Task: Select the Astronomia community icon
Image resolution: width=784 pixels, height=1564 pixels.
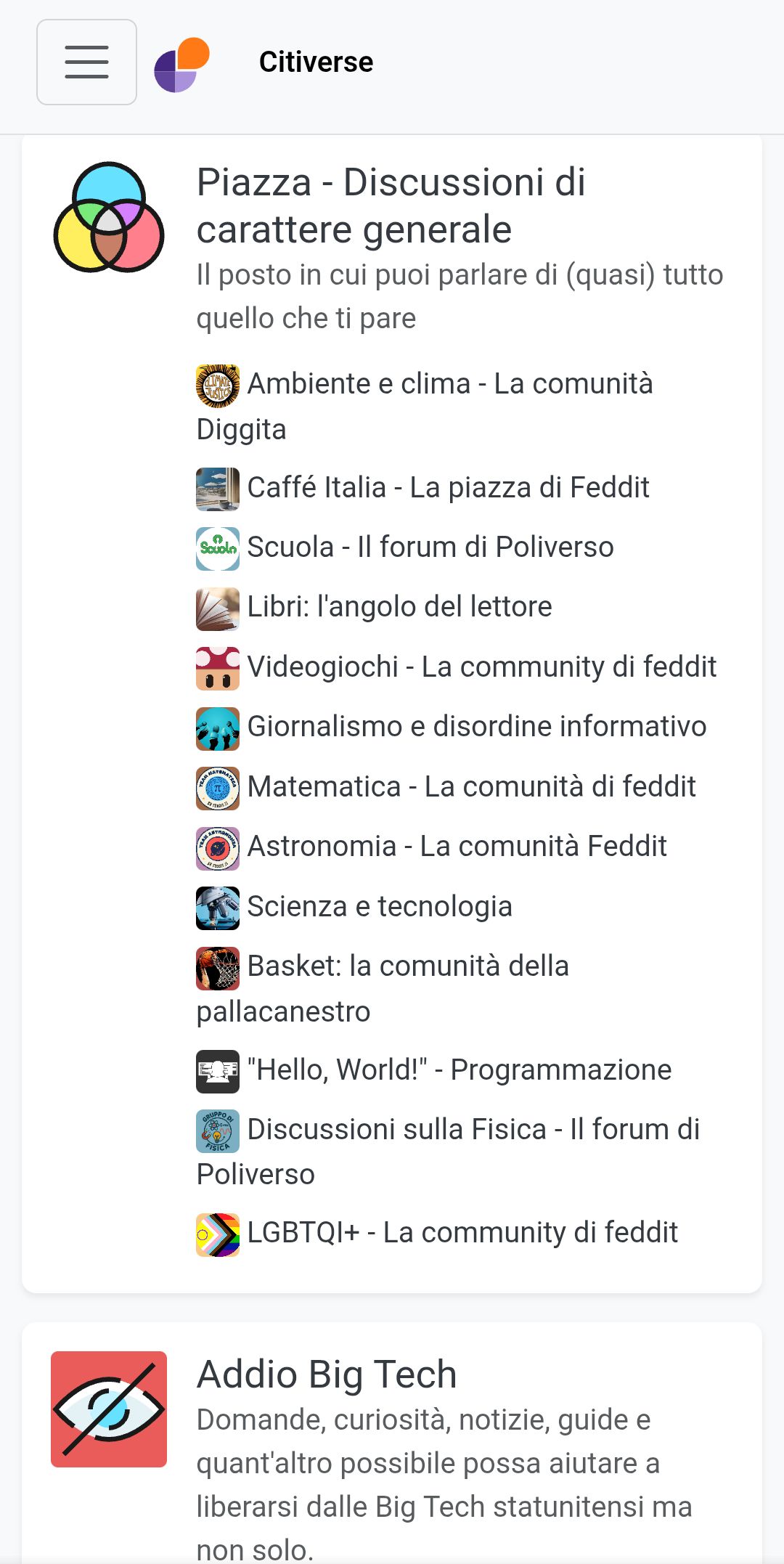Action: pos(217,846)
